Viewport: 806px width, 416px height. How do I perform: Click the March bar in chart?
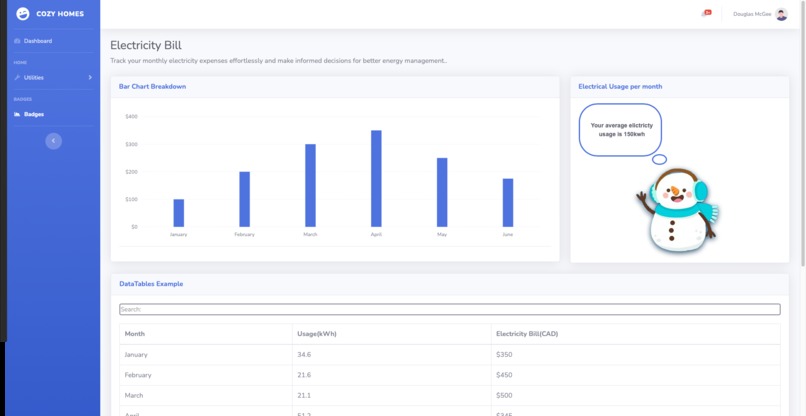310,185
